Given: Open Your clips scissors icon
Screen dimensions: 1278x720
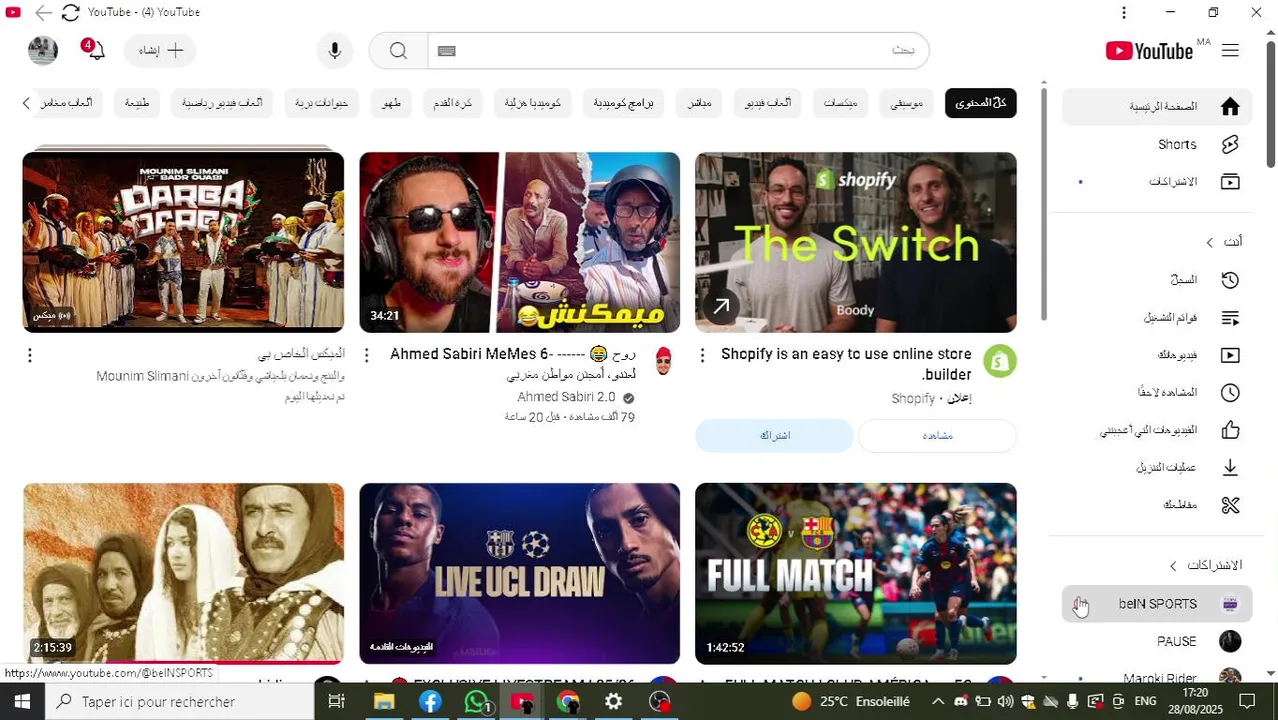Looking at the screenshot, I should [x=1230, y=505].
